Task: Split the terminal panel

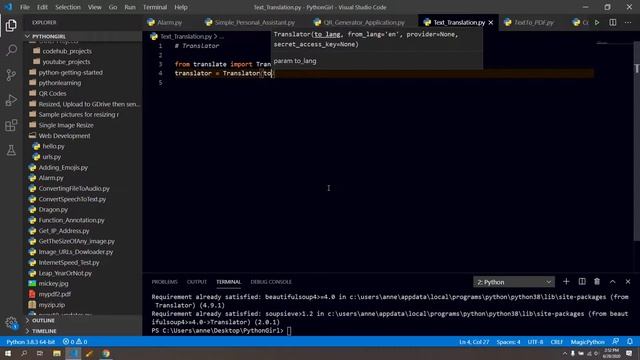Action: [x=582, y=282]
